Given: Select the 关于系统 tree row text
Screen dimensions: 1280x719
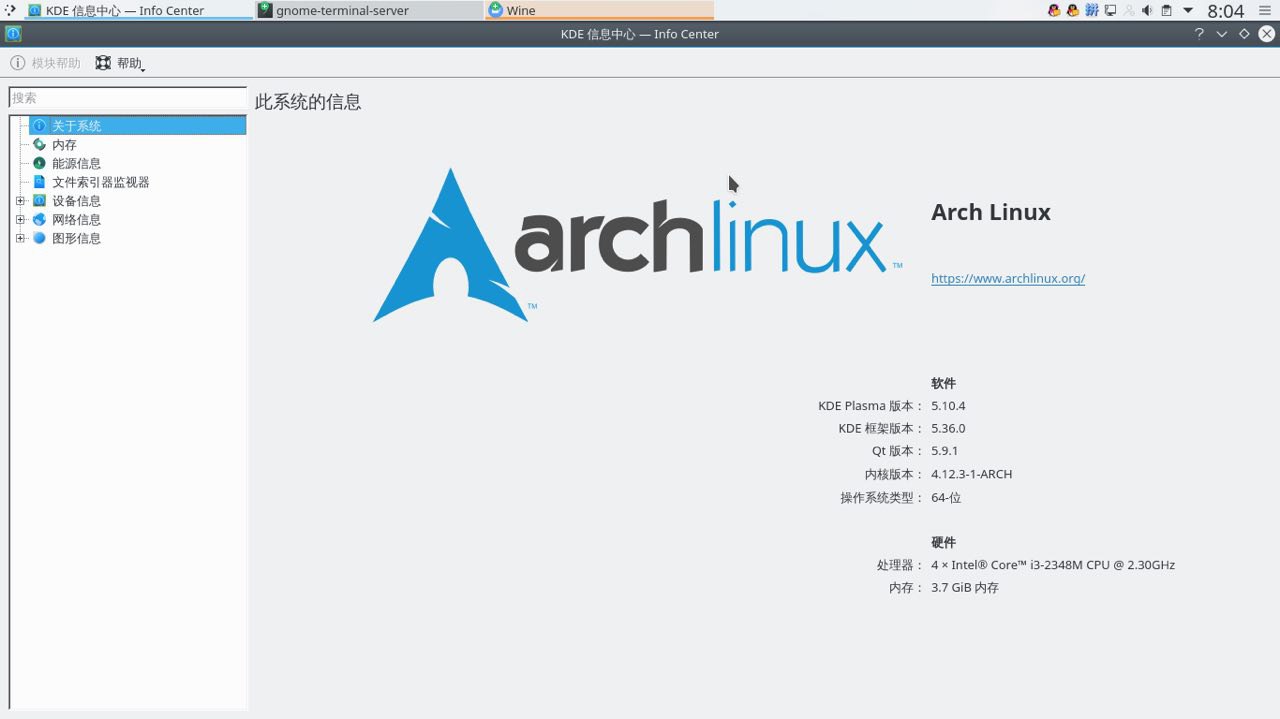Looking at the screenshot, I should pos(77,126).
